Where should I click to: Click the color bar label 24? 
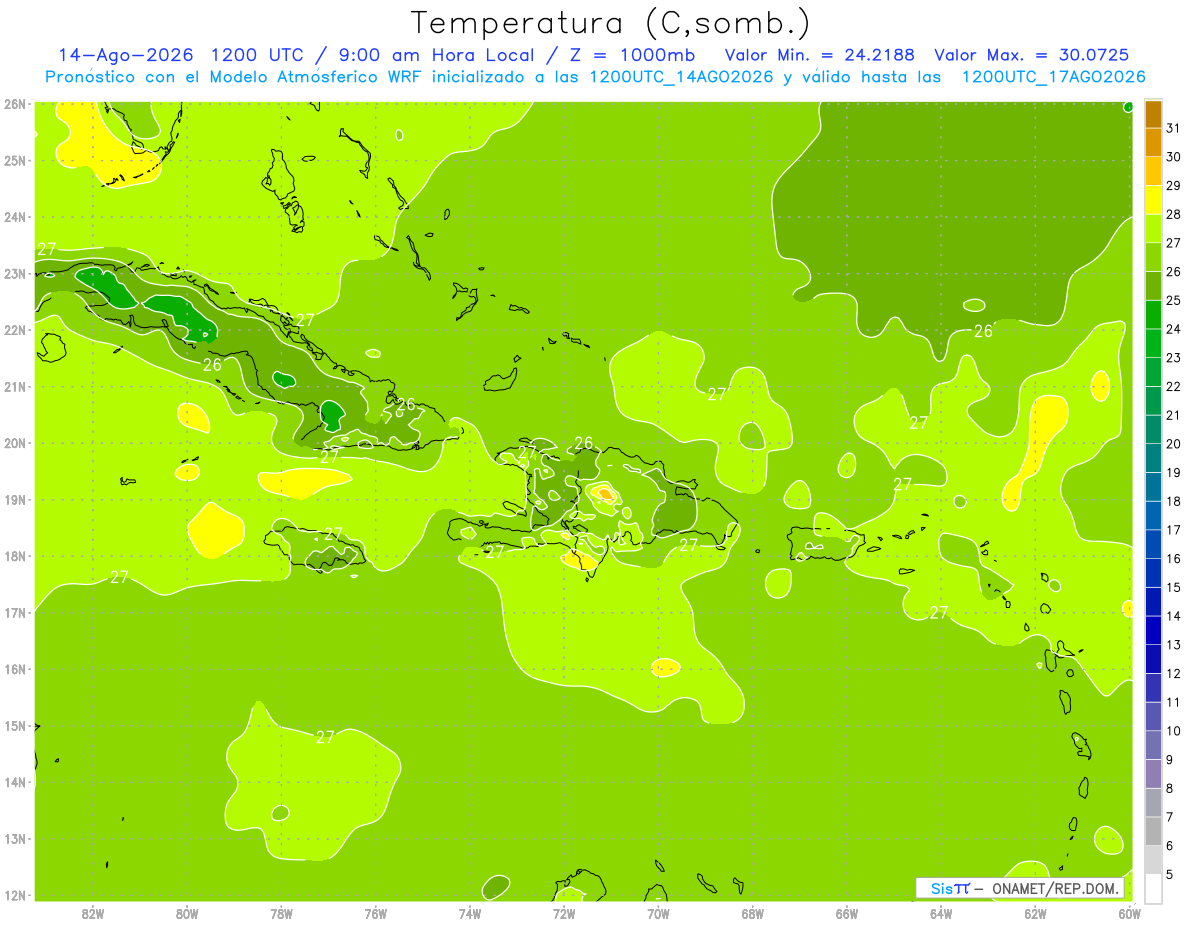[1174, 329]
